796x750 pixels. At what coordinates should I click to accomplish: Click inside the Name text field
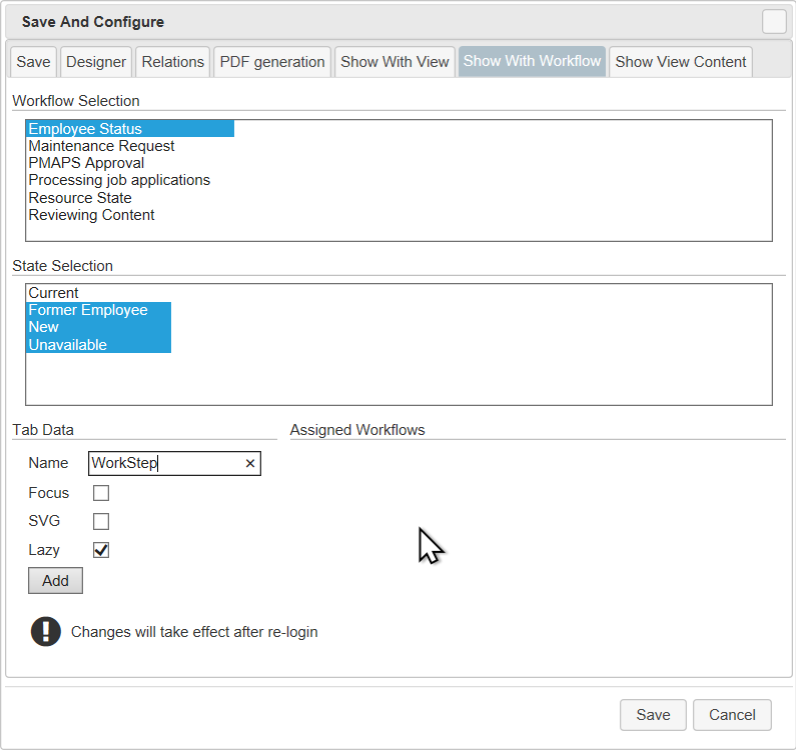[164, 463]
